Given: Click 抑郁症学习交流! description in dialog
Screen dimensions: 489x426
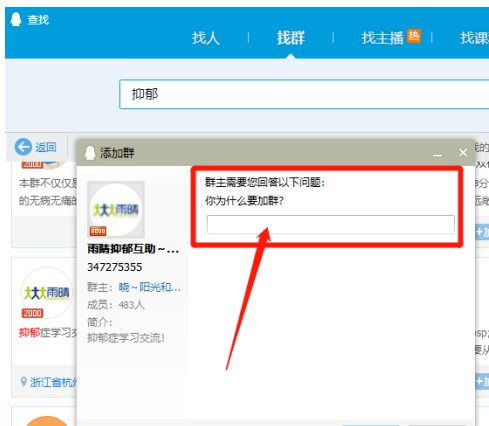Looking at the screenshot, I should pos(126,338).
